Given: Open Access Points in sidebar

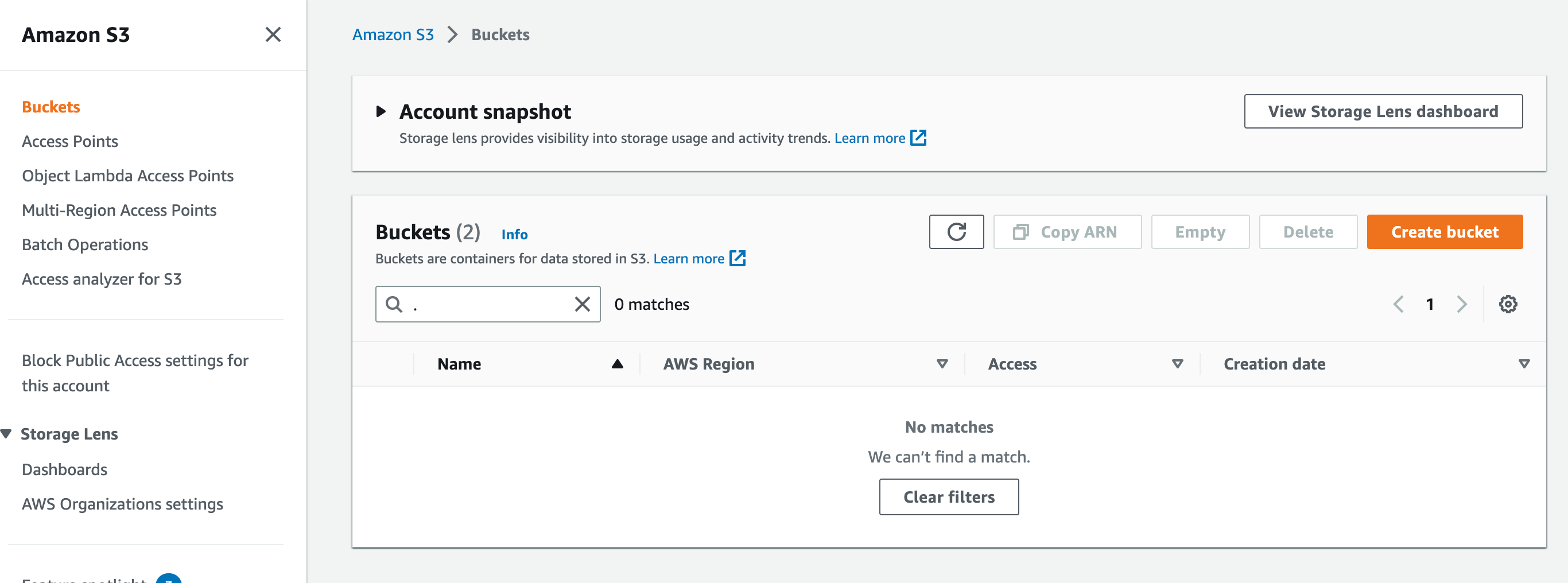Looking at the screenshot, I should [70, 141].
